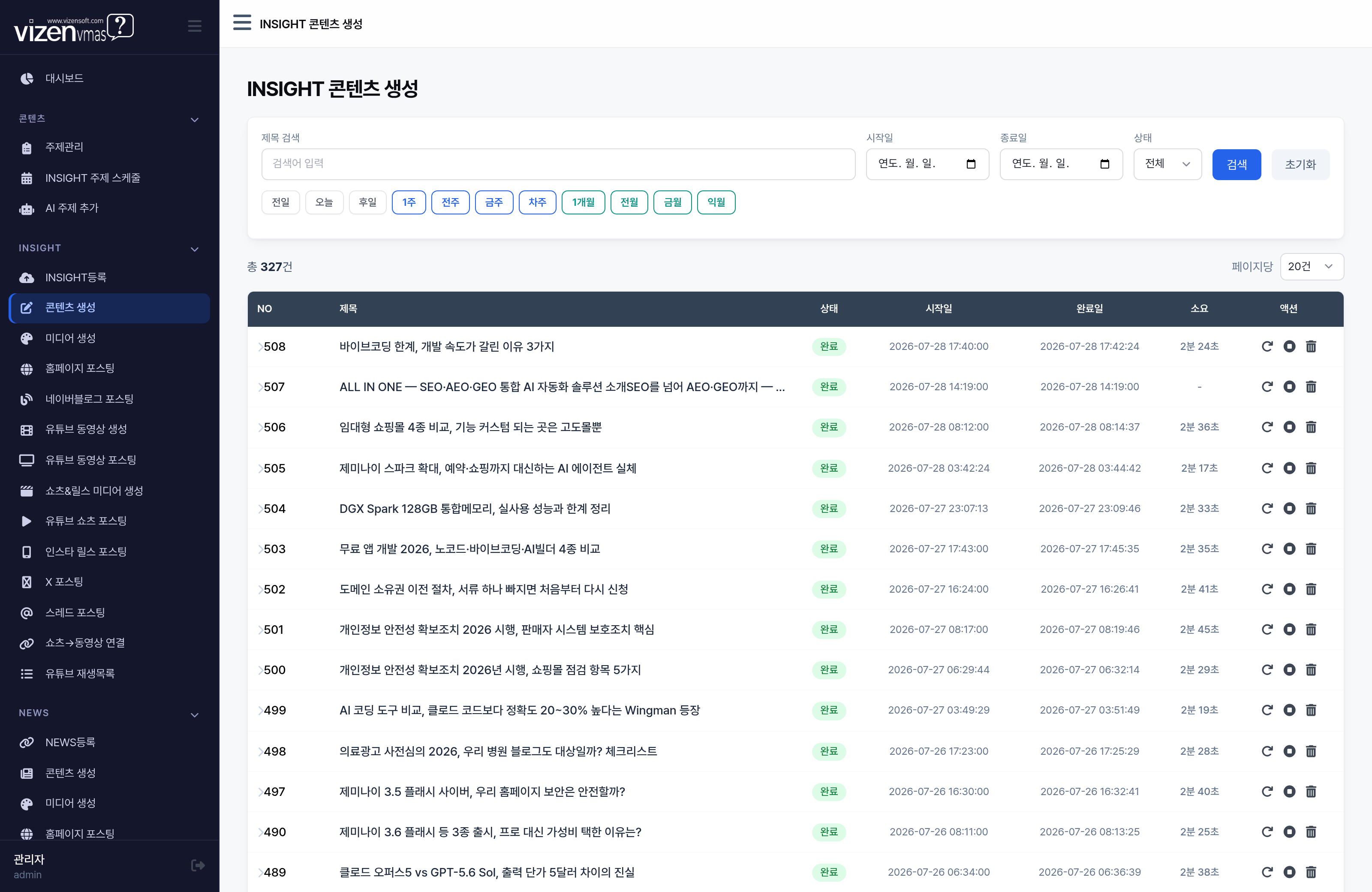Regenerate content for row 508
Screen dimensions: 1372x892
(1267, 347)
